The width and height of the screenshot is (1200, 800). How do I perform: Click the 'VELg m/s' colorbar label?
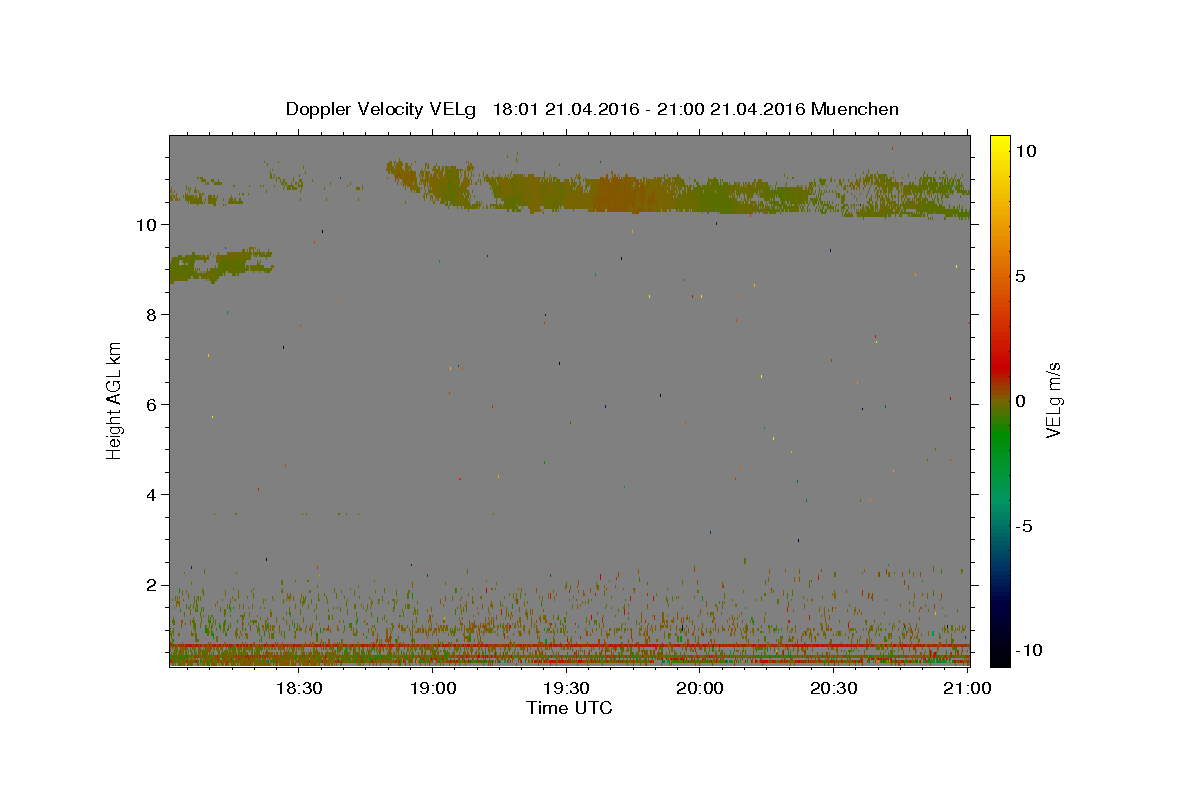1053,400
